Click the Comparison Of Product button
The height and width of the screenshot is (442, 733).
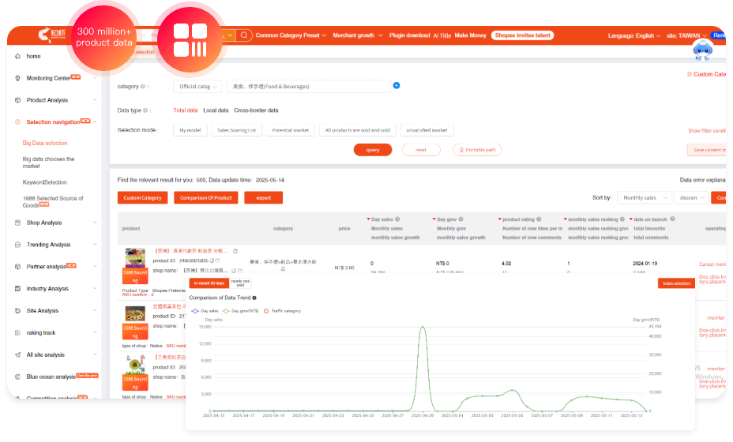pyautogui.click(x=207, y=198)
